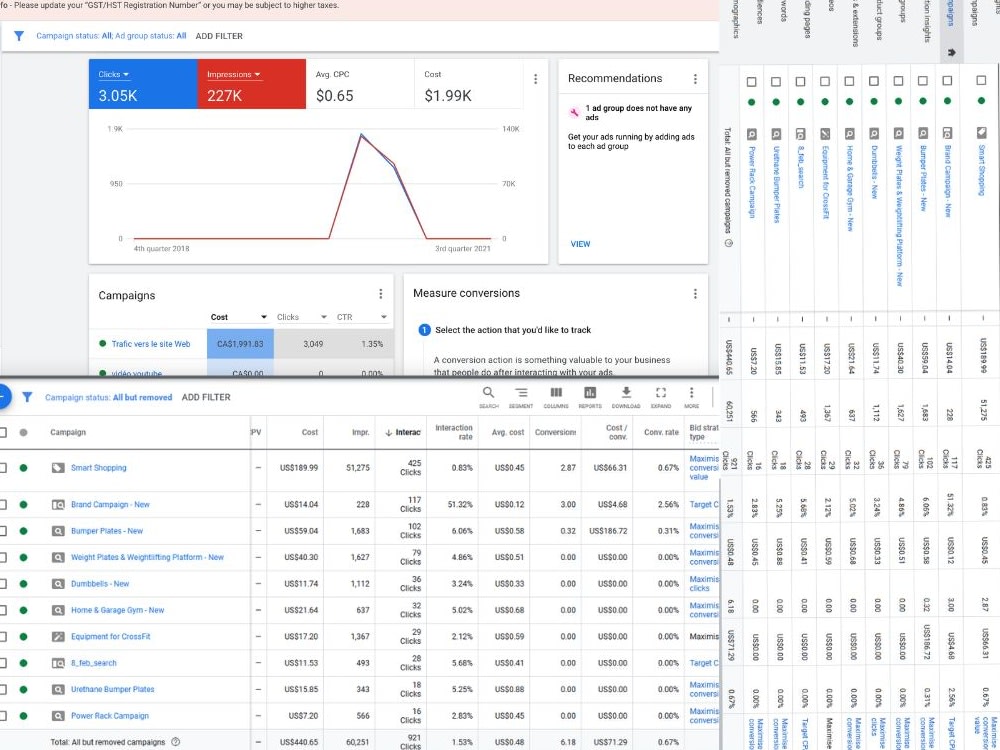Expand the campaign table to full screen
Image resolution: width=1000 pixels, height=750 pixels.
point(661,397)
